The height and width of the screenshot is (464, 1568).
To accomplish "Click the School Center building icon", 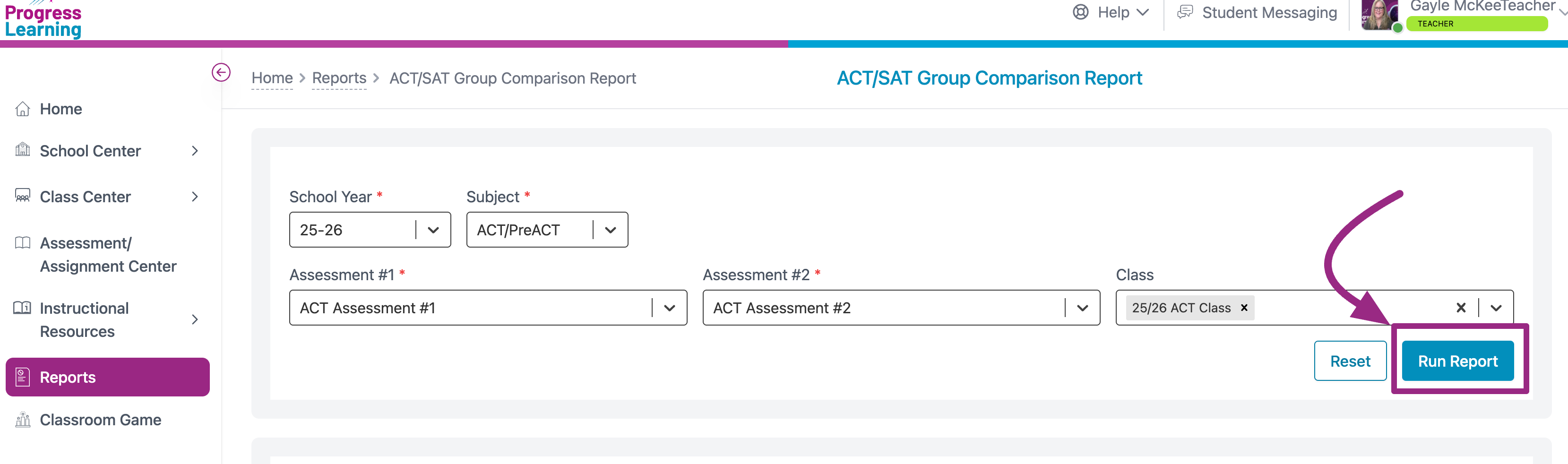I will [x=23, y=150].
